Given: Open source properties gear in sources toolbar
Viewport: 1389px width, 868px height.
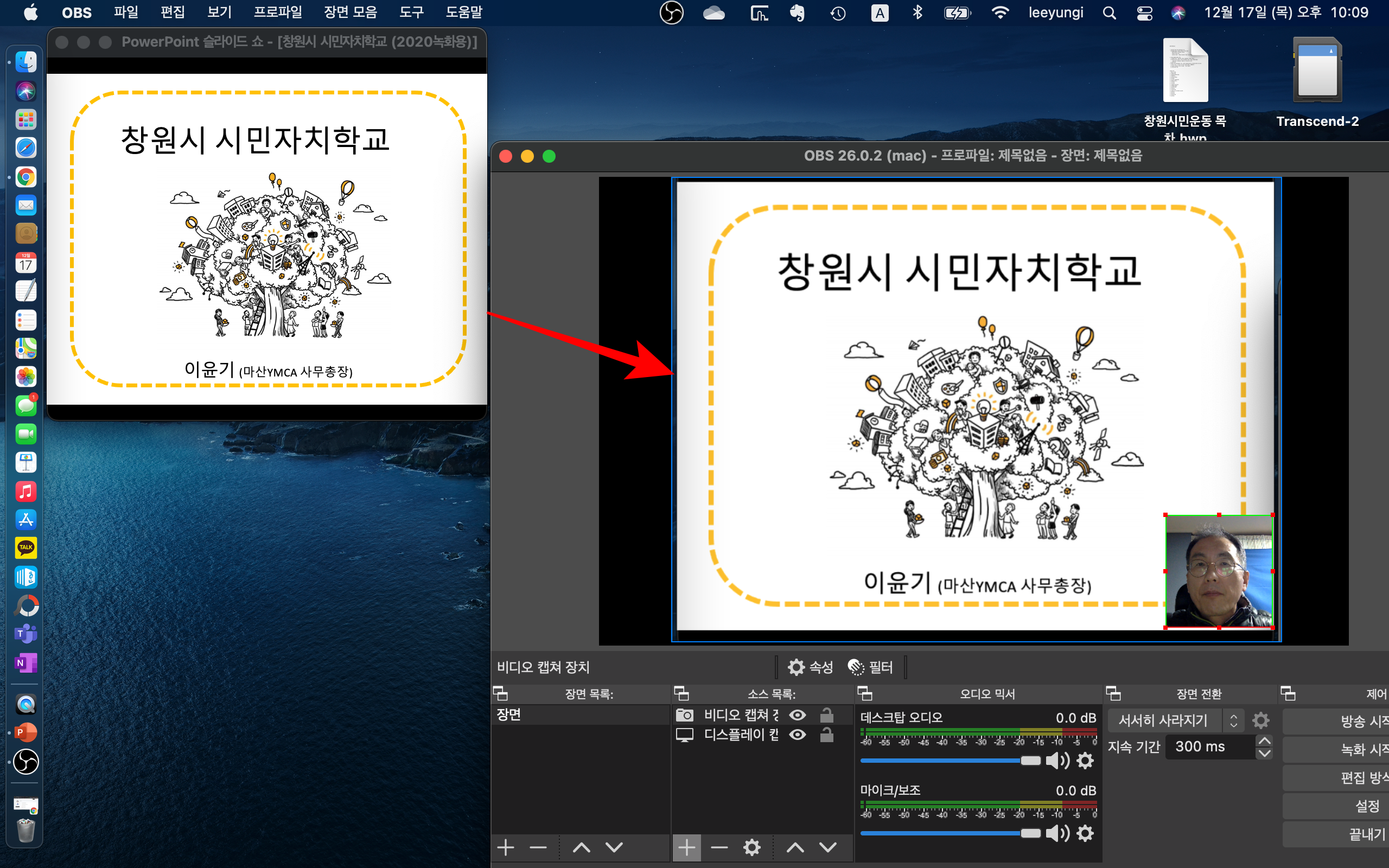Looking at the screenshot, I should tap(752, 847).
